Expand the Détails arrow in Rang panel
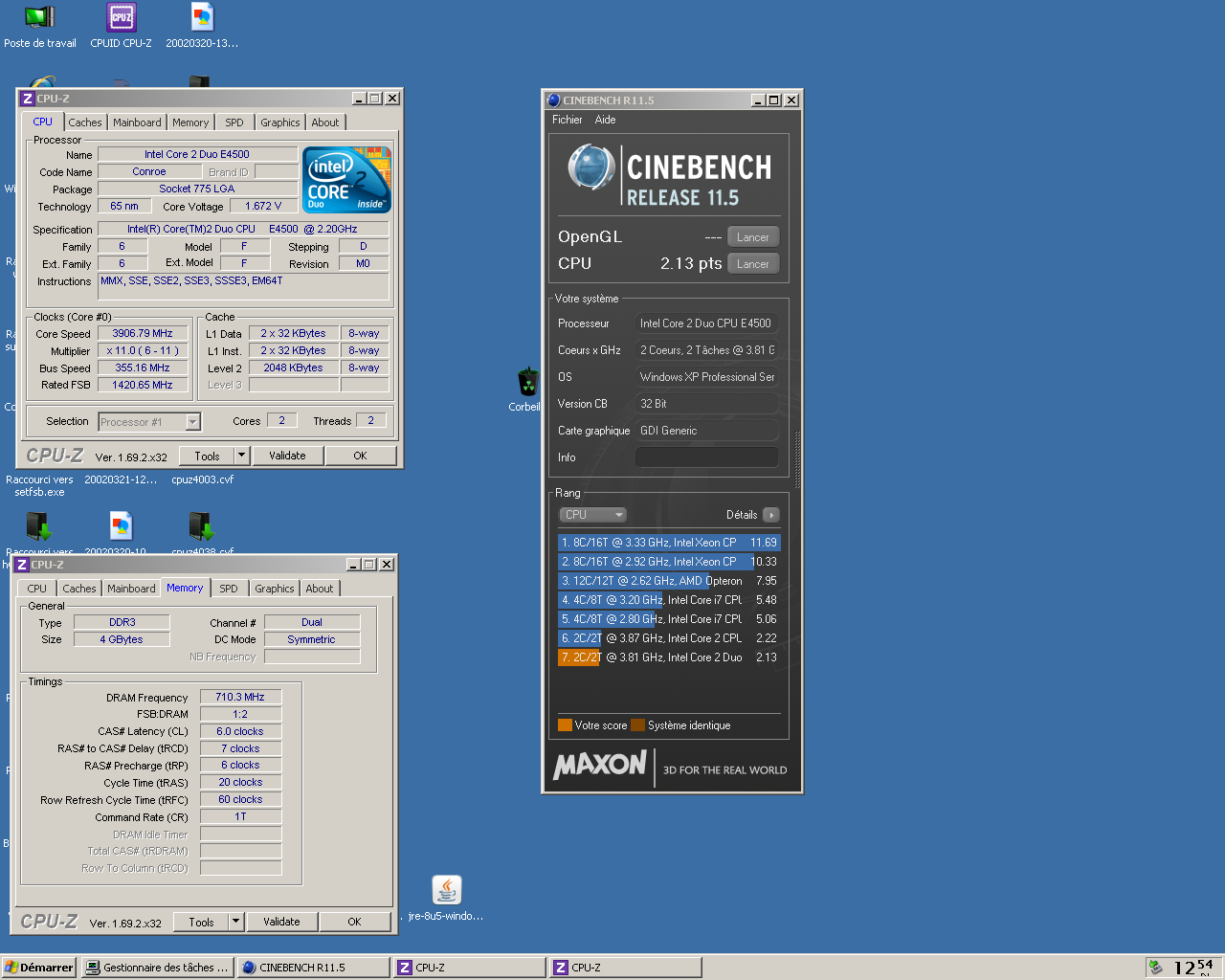This screenshot has height=980, width=1225. [x=771, y=515]
